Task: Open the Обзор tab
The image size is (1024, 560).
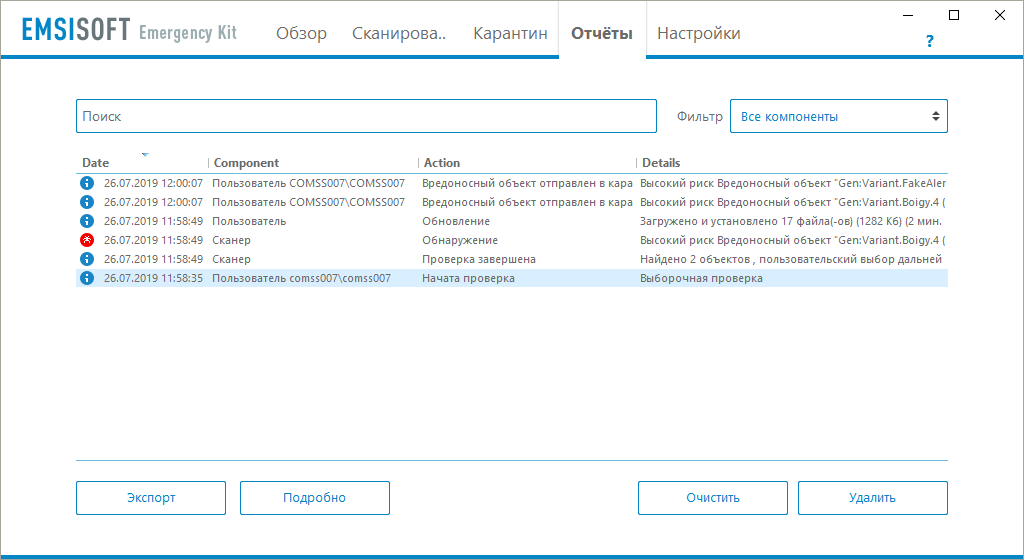Action: 301,33
